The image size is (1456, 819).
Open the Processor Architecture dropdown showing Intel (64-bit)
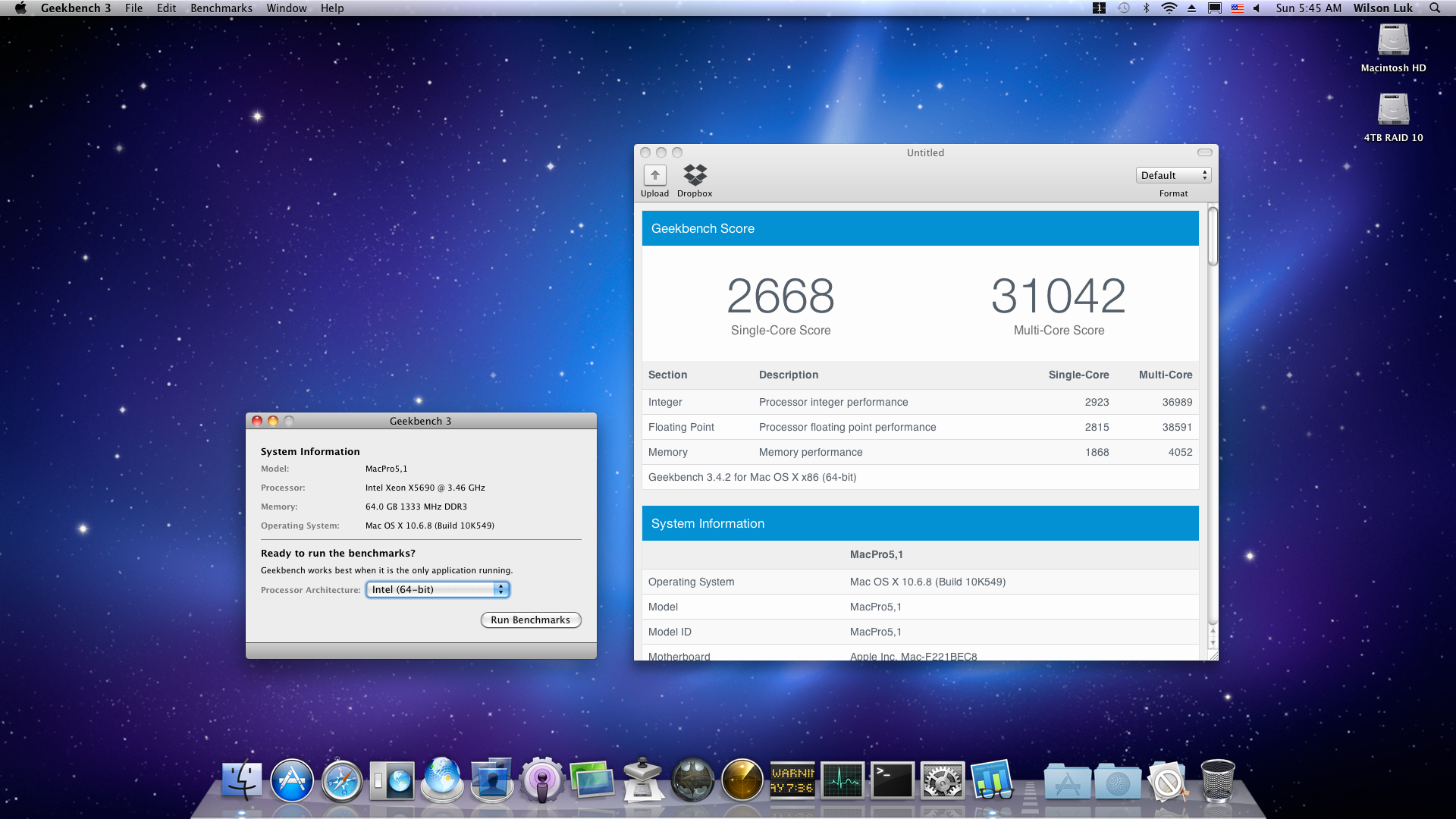click(438, 589)
